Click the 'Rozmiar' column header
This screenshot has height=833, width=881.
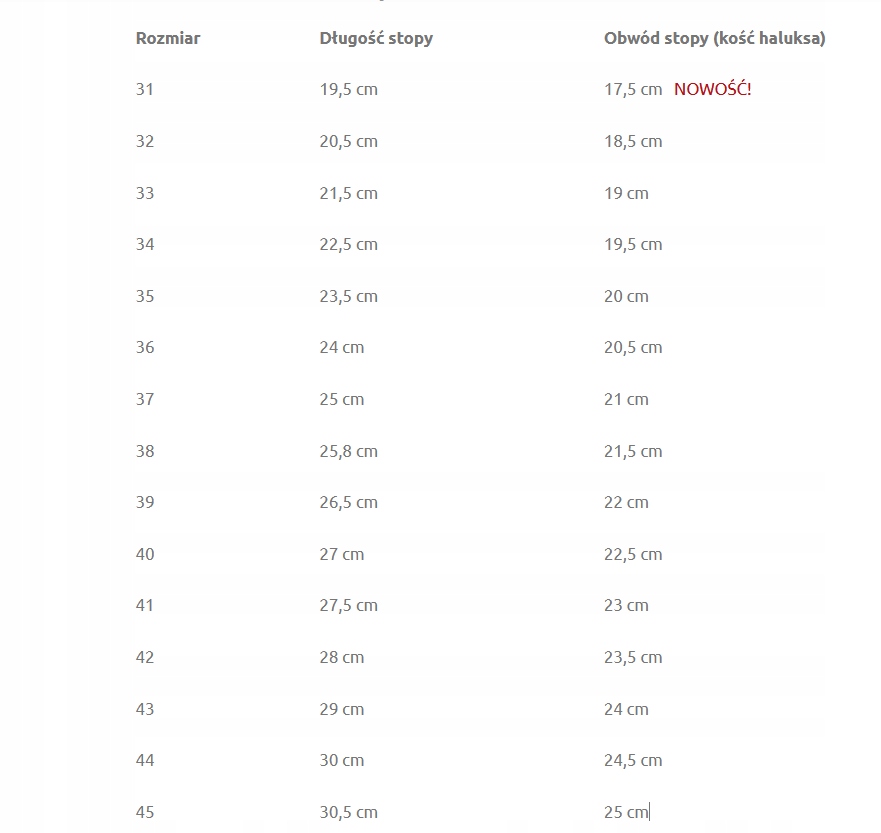point(168,39)
